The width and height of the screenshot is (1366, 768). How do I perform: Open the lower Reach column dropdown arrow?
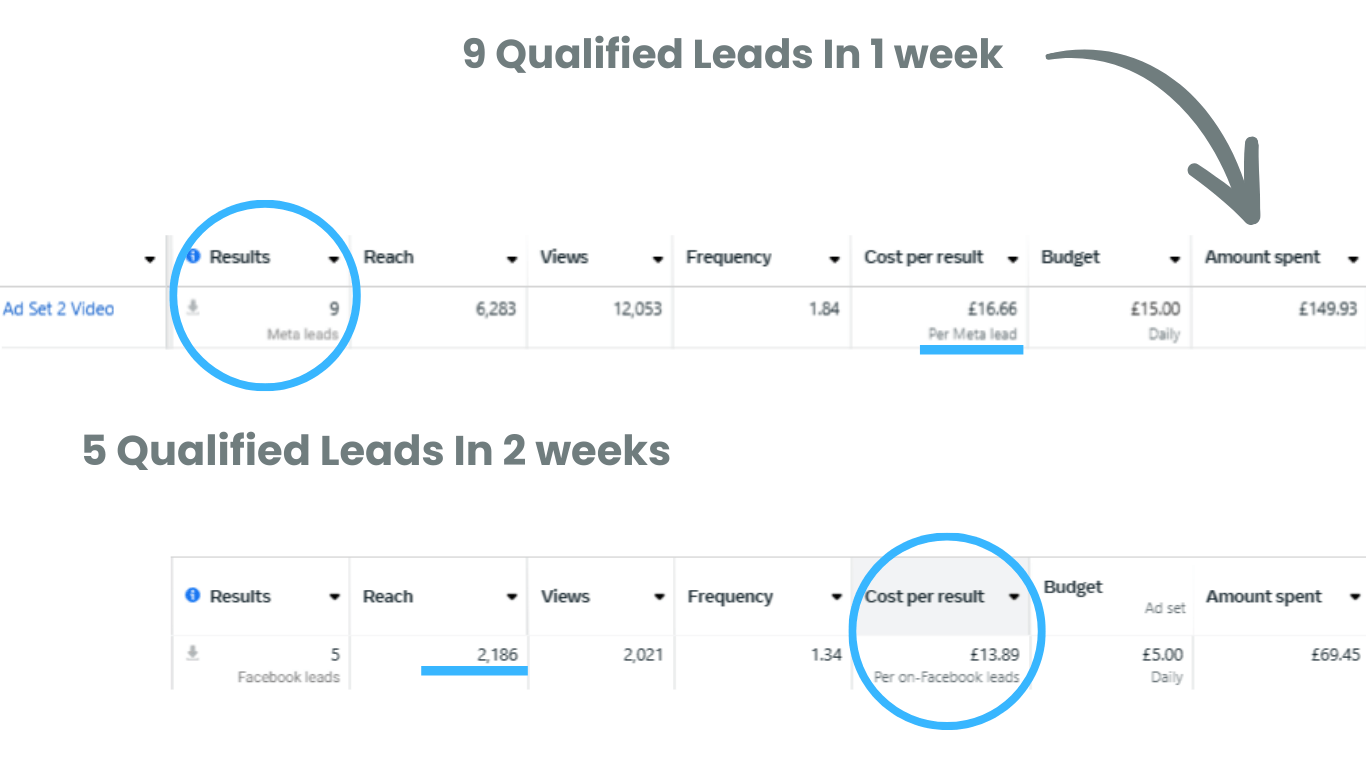click(512, 597)
